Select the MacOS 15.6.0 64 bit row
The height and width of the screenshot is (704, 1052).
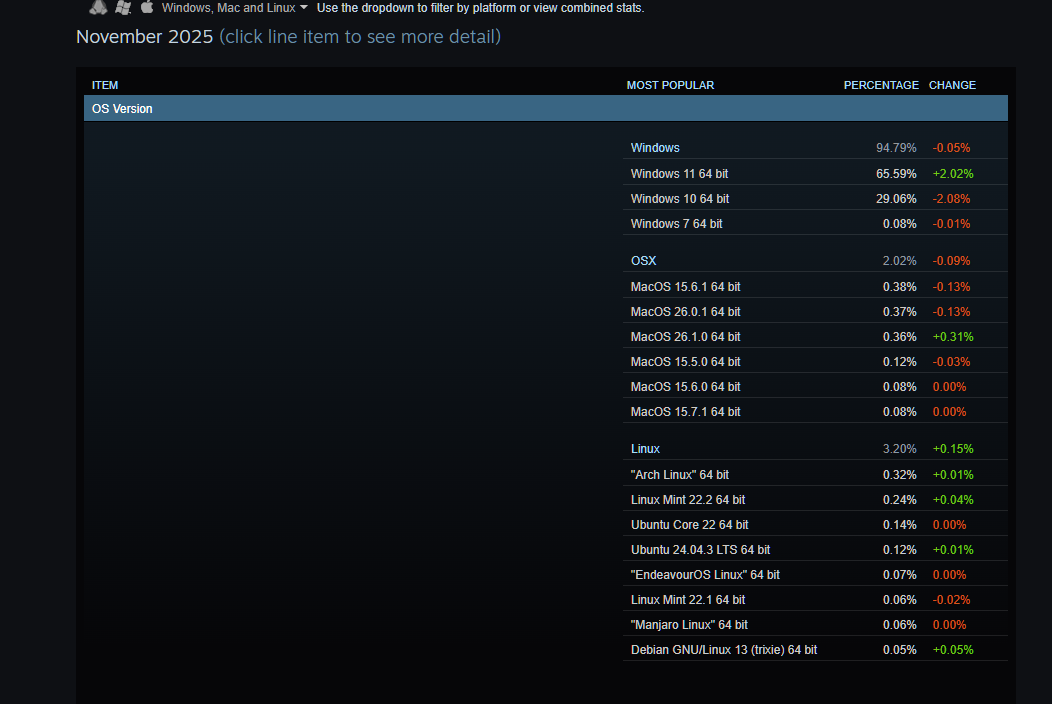click(814, 387)
